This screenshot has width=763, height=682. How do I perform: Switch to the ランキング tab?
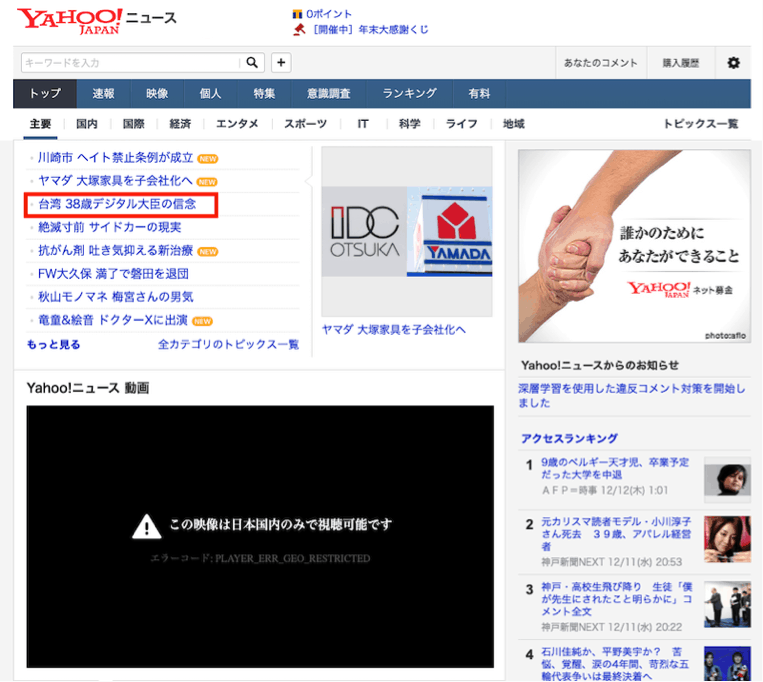[409, 94]
